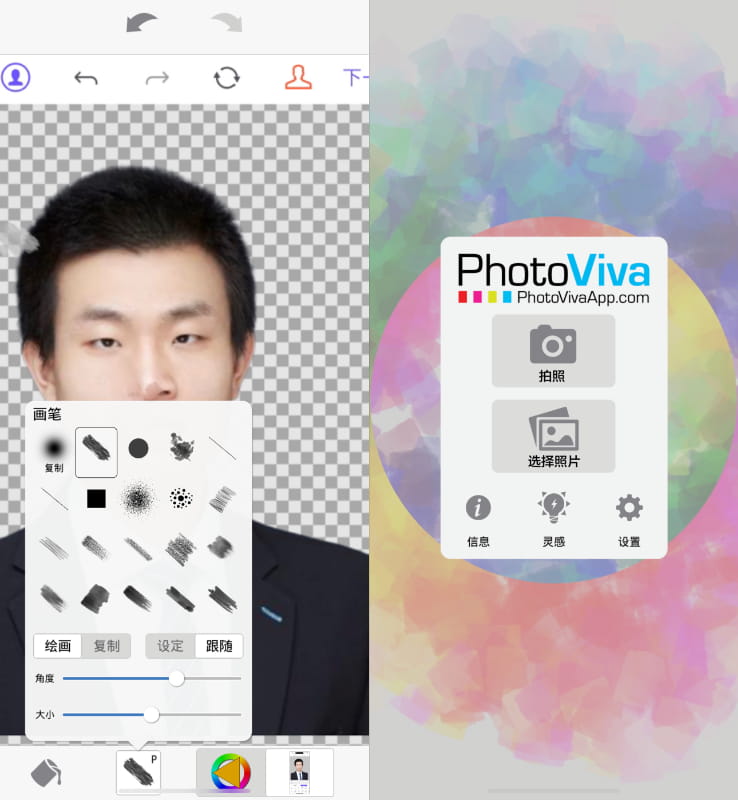This screenshot has width=738, height=800.
Task: Click the thin undo arrow in toolbar
Action: pos(86,78)
